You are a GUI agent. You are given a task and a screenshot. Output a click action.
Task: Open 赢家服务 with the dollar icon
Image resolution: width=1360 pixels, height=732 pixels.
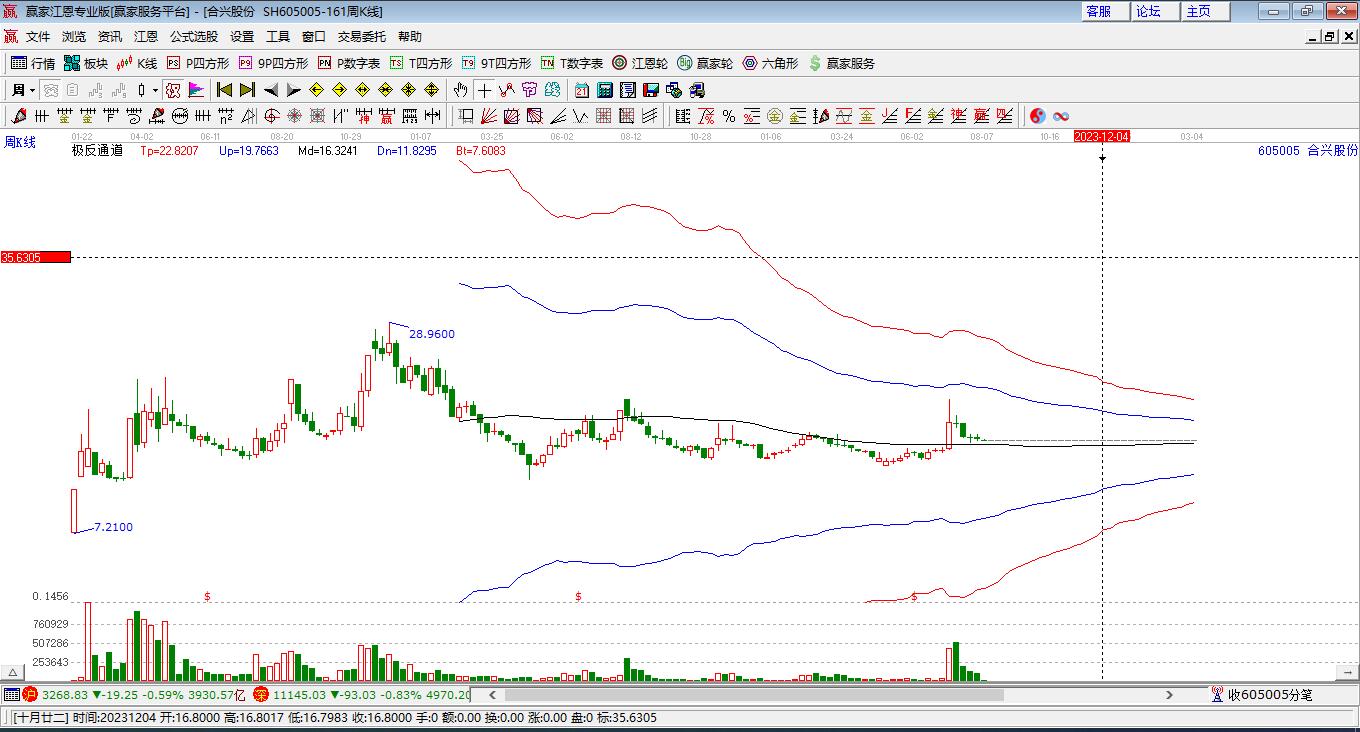[x=841, y=63]
